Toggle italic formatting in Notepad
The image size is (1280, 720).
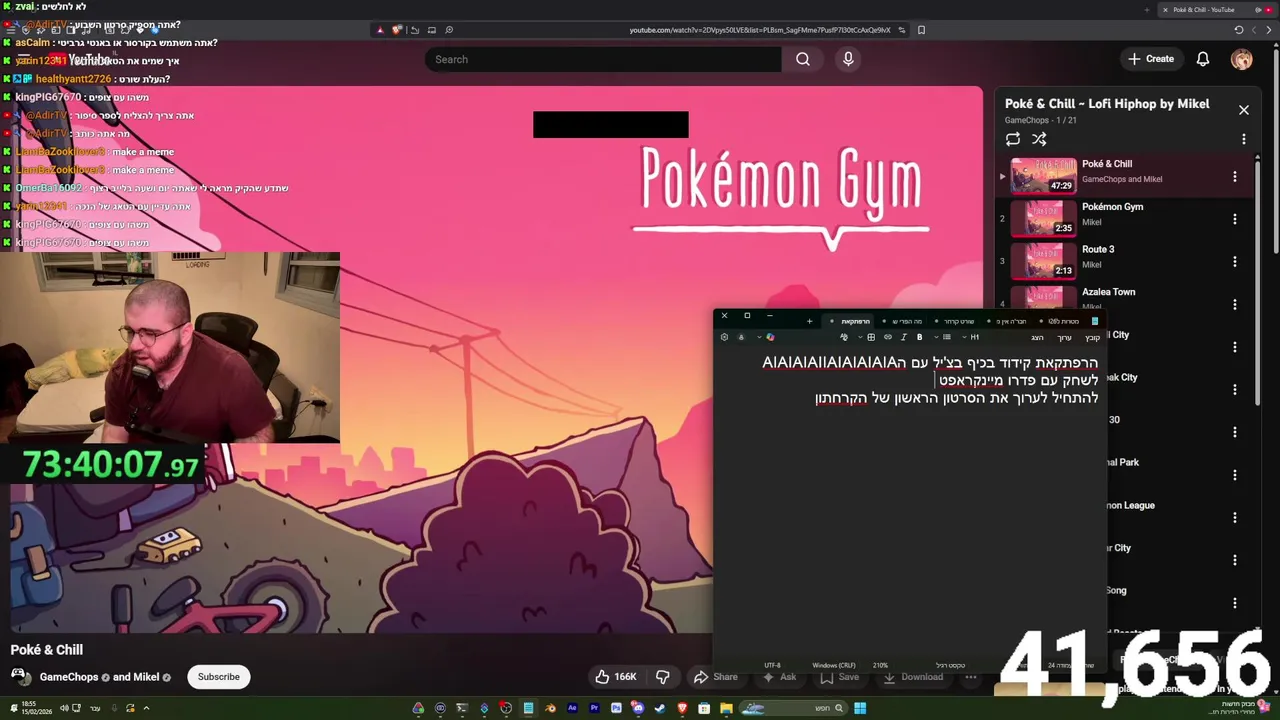903,337
